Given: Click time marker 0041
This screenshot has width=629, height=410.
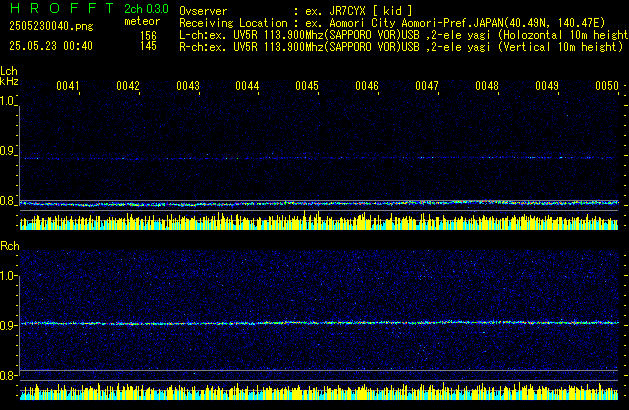Looking at the screenshot, I should click(x=68, y=86).
